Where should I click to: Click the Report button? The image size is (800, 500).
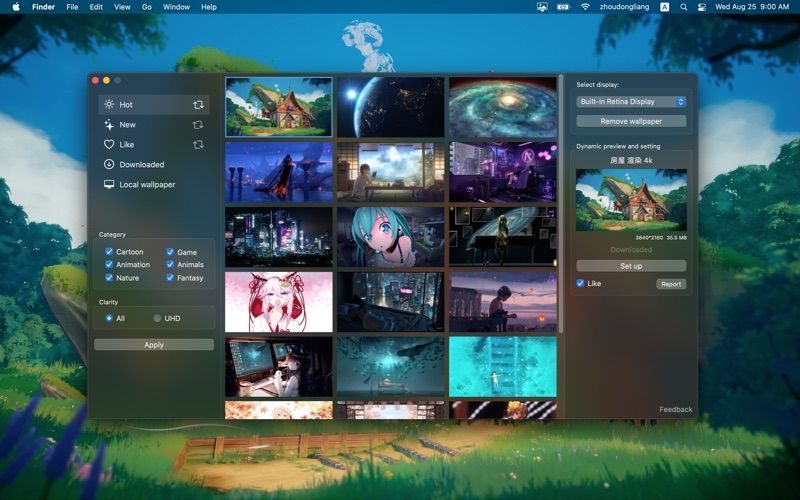point(671,284)
